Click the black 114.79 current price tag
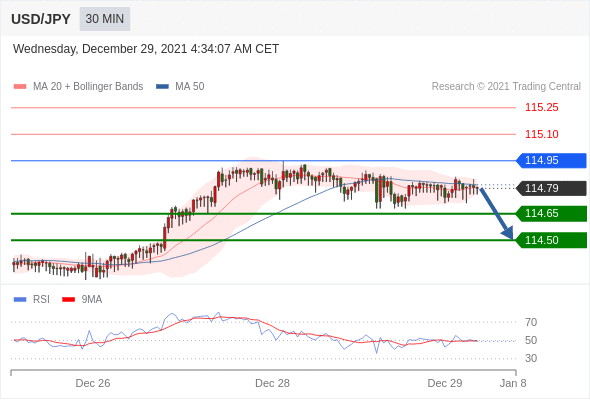Screen dimensions: 590x400 [x=551, y=188]
